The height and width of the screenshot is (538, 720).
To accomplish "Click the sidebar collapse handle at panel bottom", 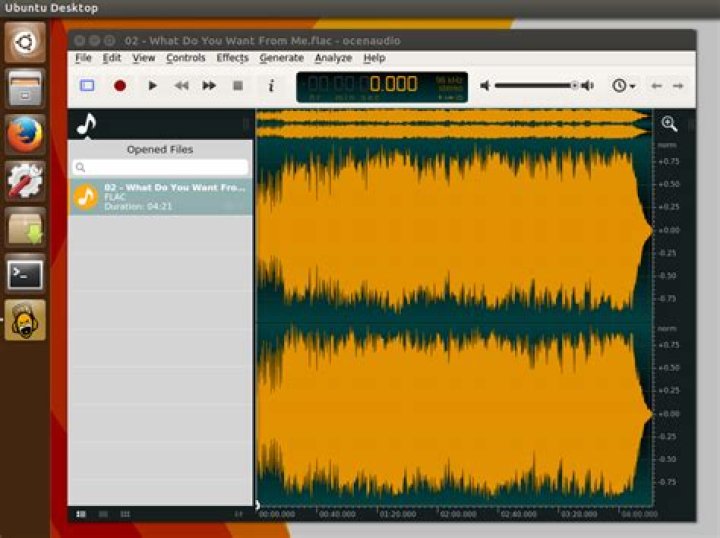I will (238, 514).
